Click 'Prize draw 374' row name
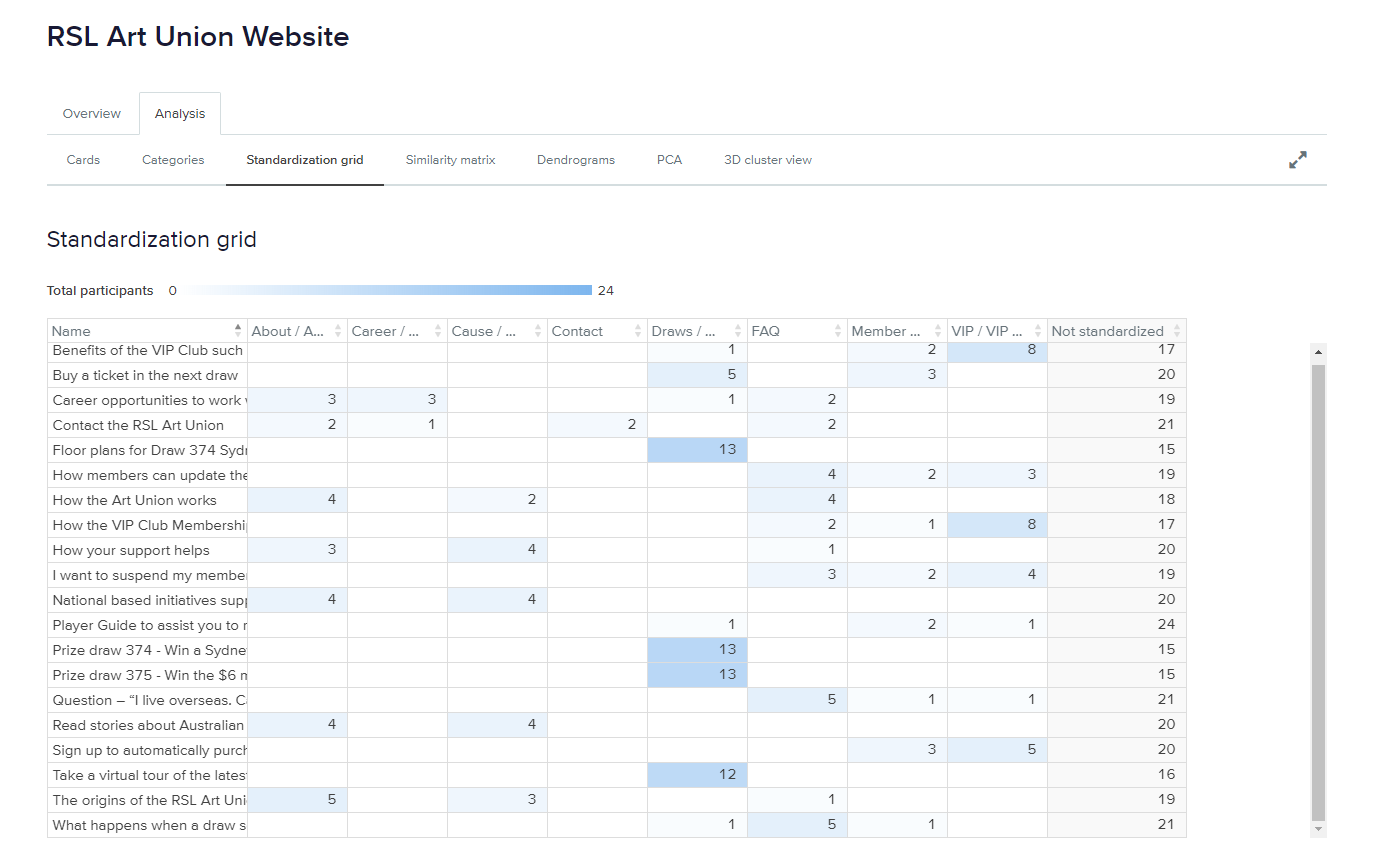The height and width of the screenshot is (867, 1380). click(150, 650)
